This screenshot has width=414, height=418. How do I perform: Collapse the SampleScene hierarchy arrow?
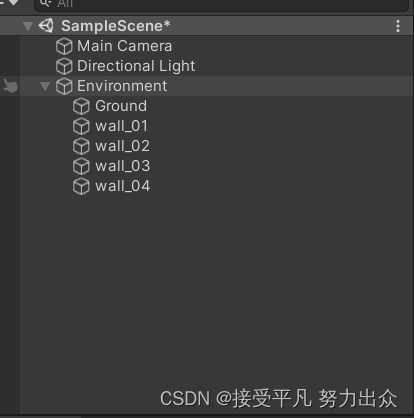28,26
